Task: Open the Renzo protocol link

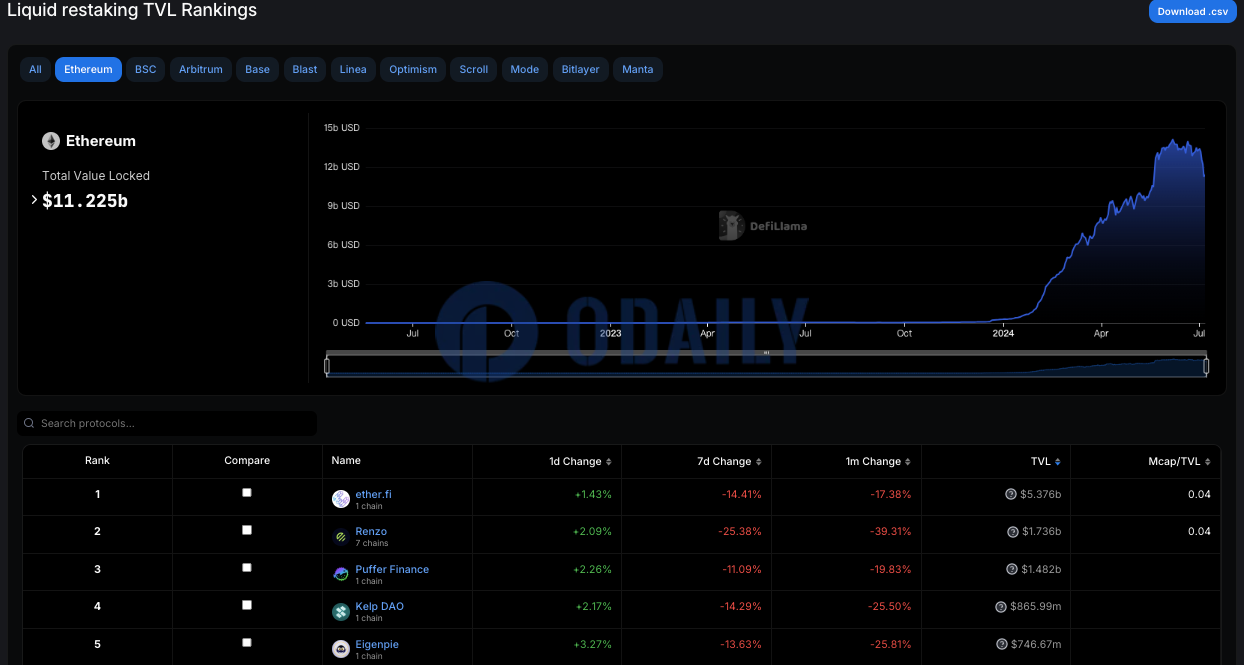Action: [371, 532]
